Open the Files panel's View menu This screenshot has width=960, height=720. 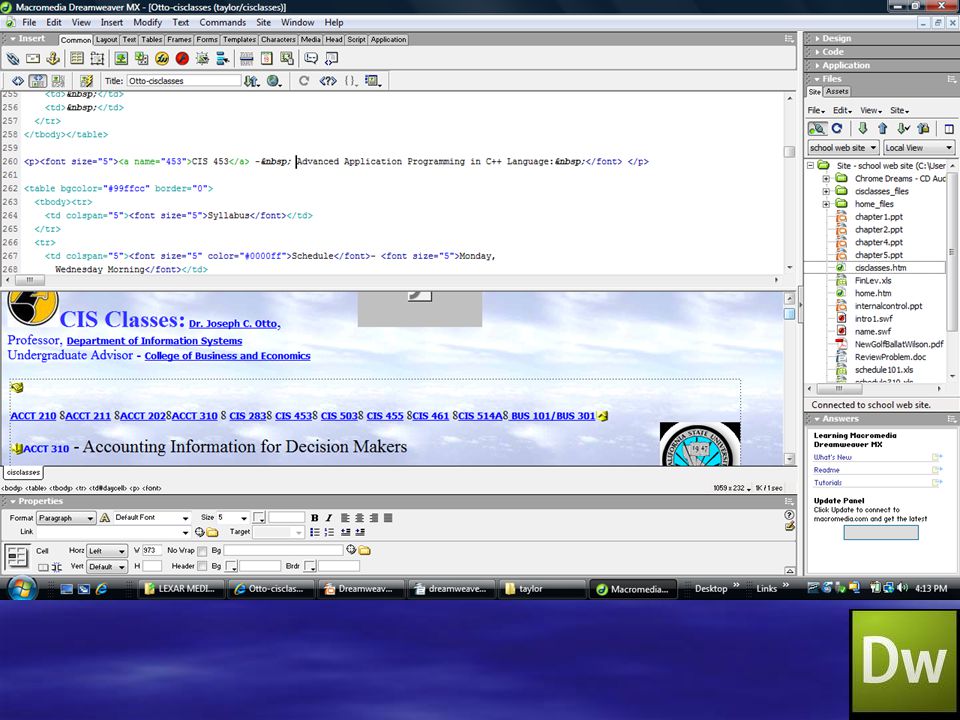point(871,111)
